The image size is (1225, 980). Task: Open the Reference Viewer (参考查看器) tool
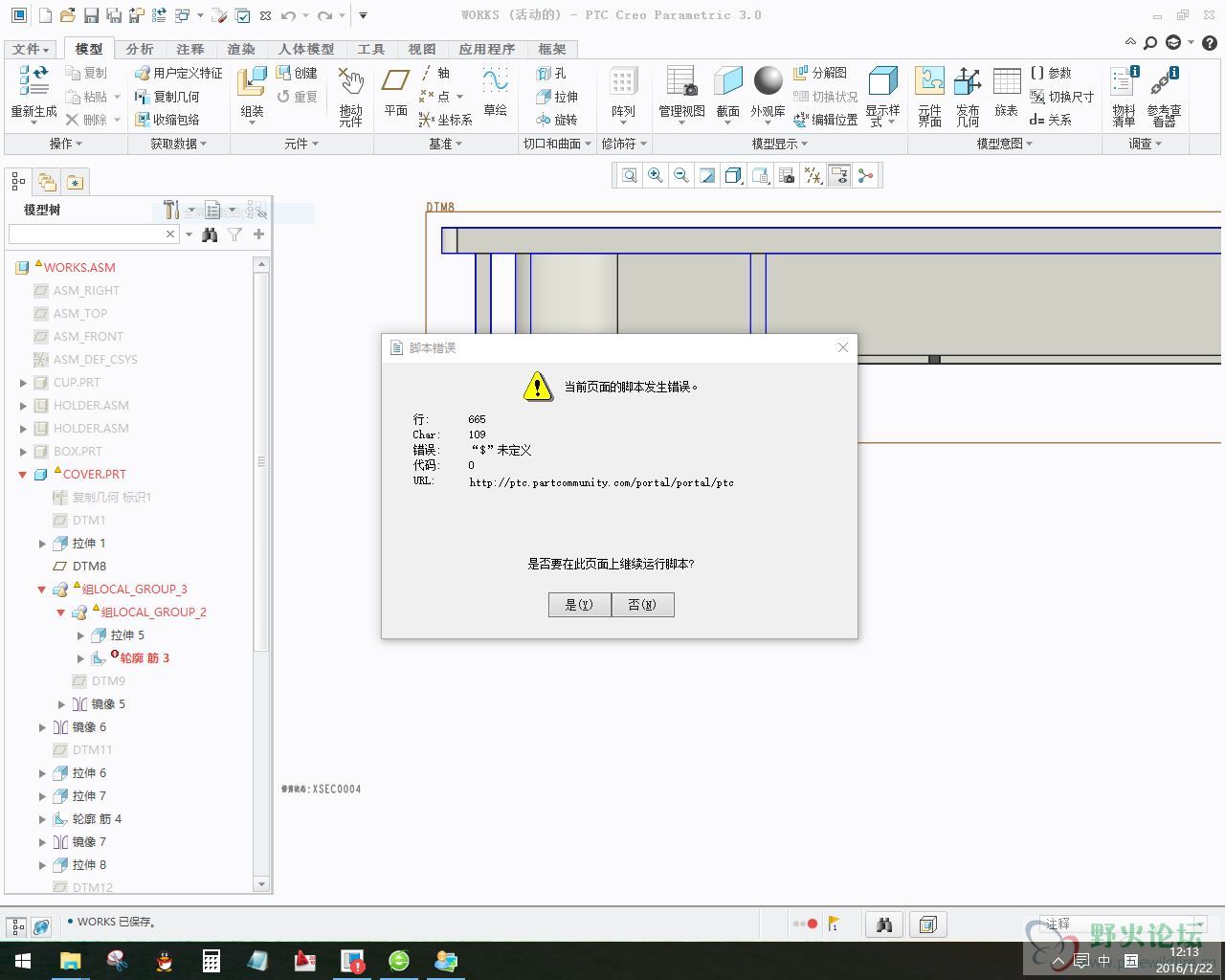(1164, 82)
